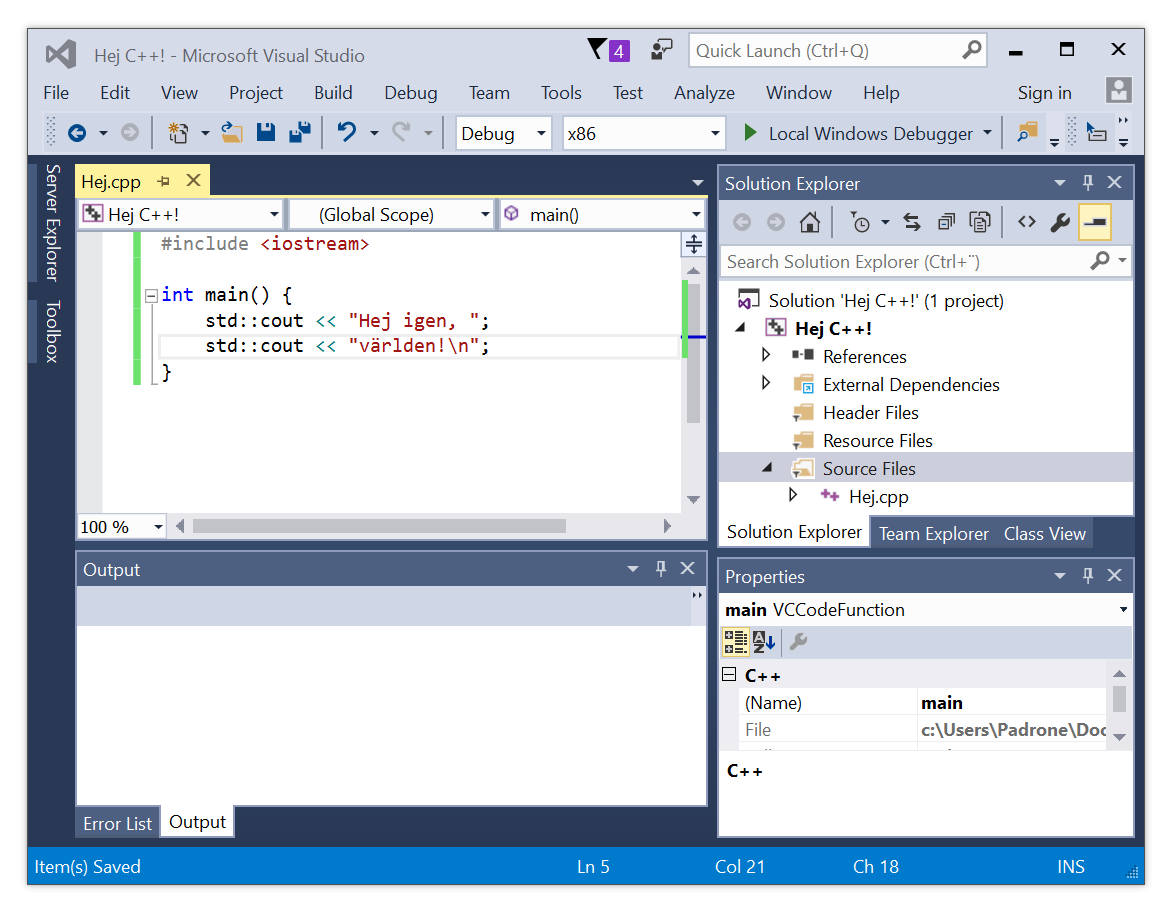Click the search magnifier in Solution Explorer search

point(1100,261)
